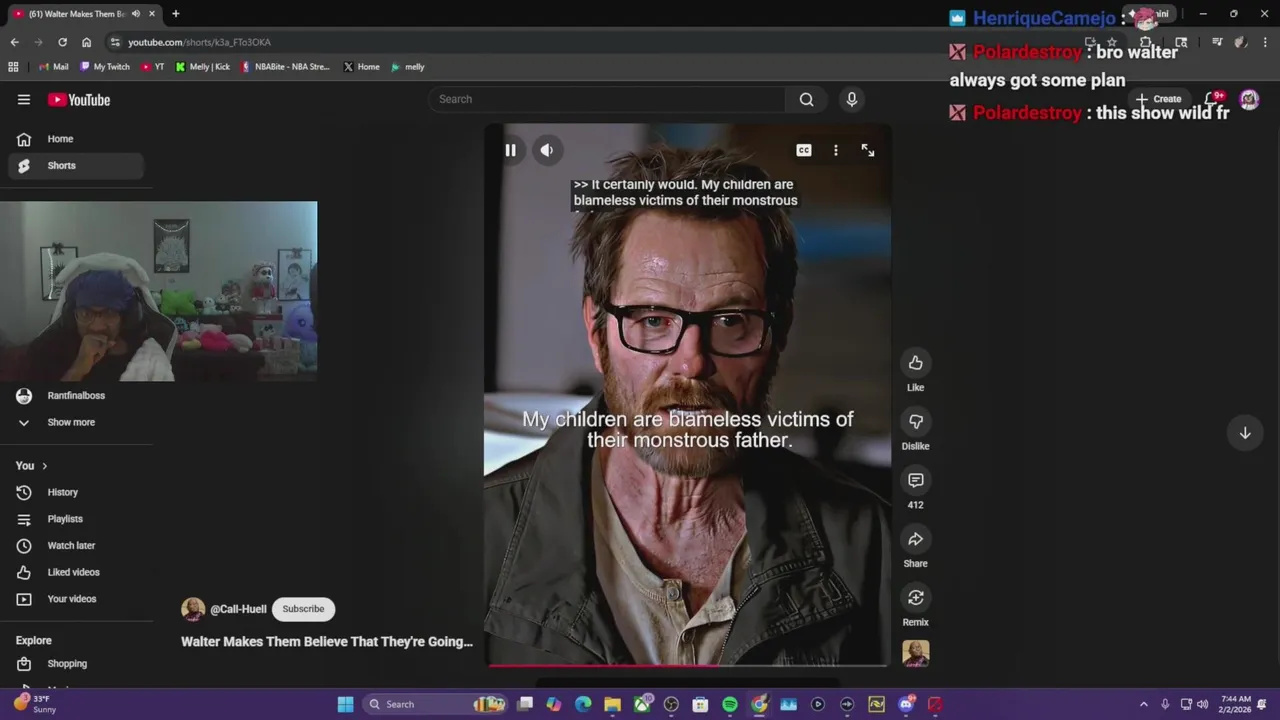1280x720 pixels.
Task: View site information icon in address bar
Action: tap(115, 42)
